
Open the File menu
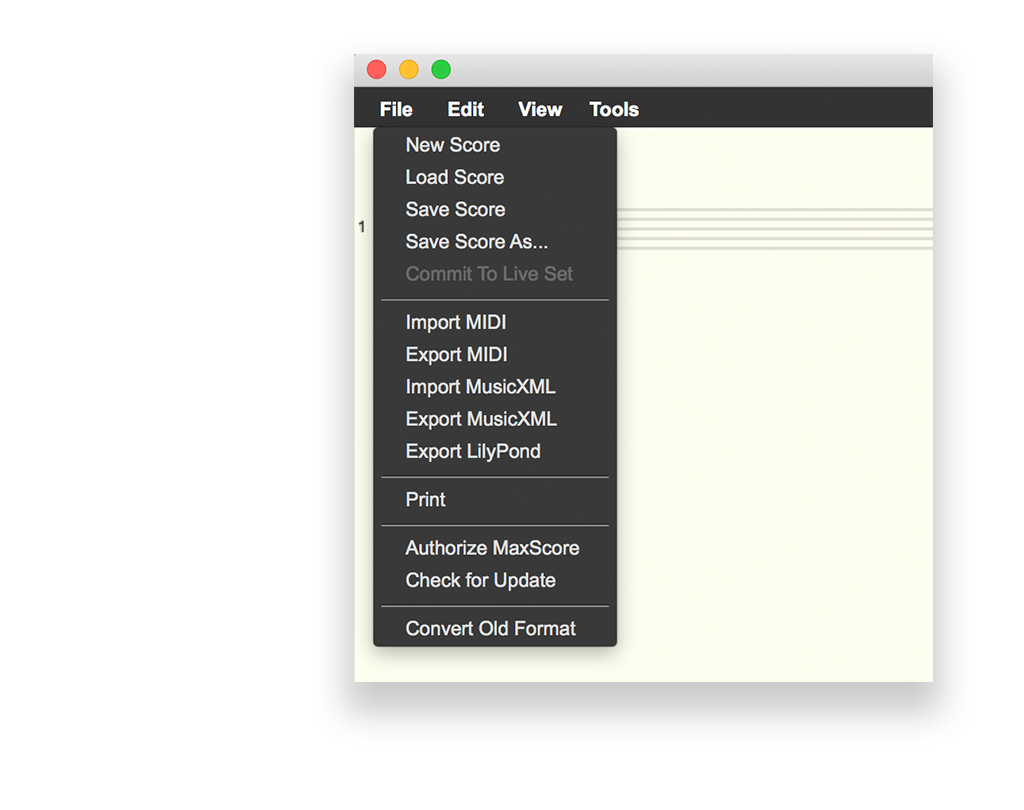pos(396,109)
